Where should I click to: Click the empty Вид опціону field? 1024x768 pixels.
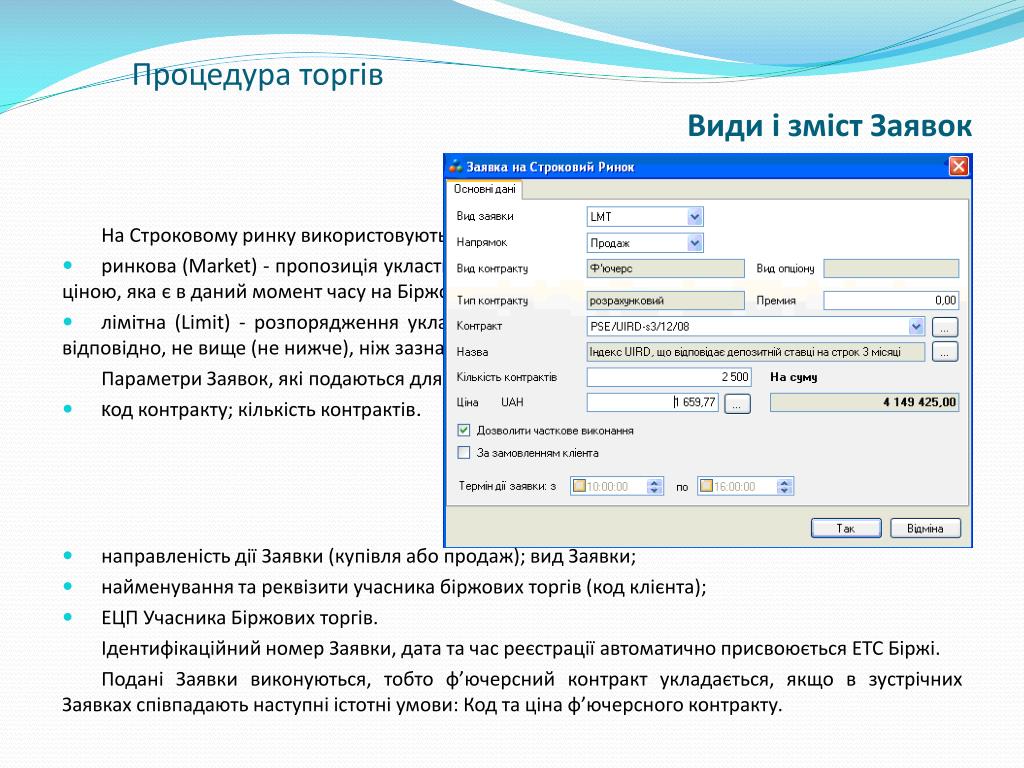pos(891,268)
